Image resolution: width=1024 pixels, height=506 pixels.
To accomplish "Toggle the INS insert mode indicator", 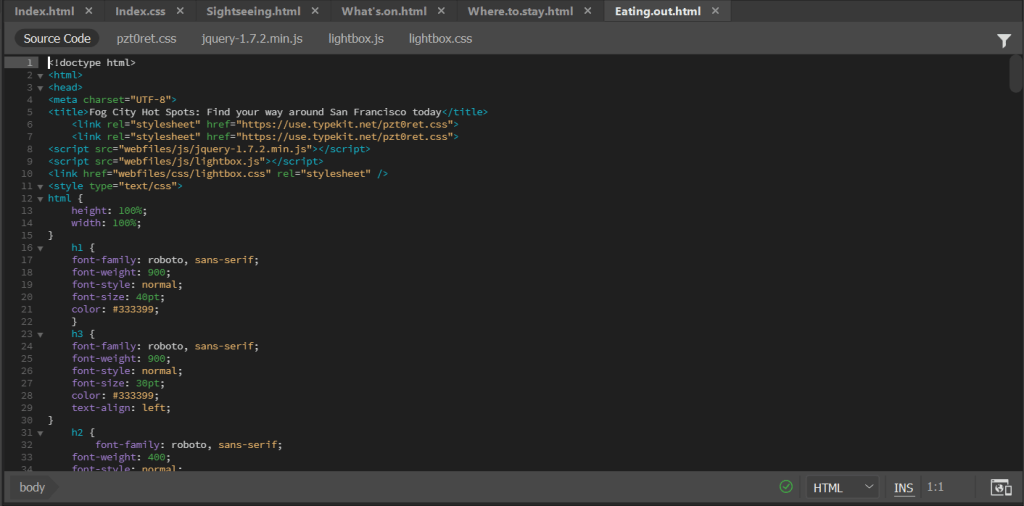I will tap(904, 488).
